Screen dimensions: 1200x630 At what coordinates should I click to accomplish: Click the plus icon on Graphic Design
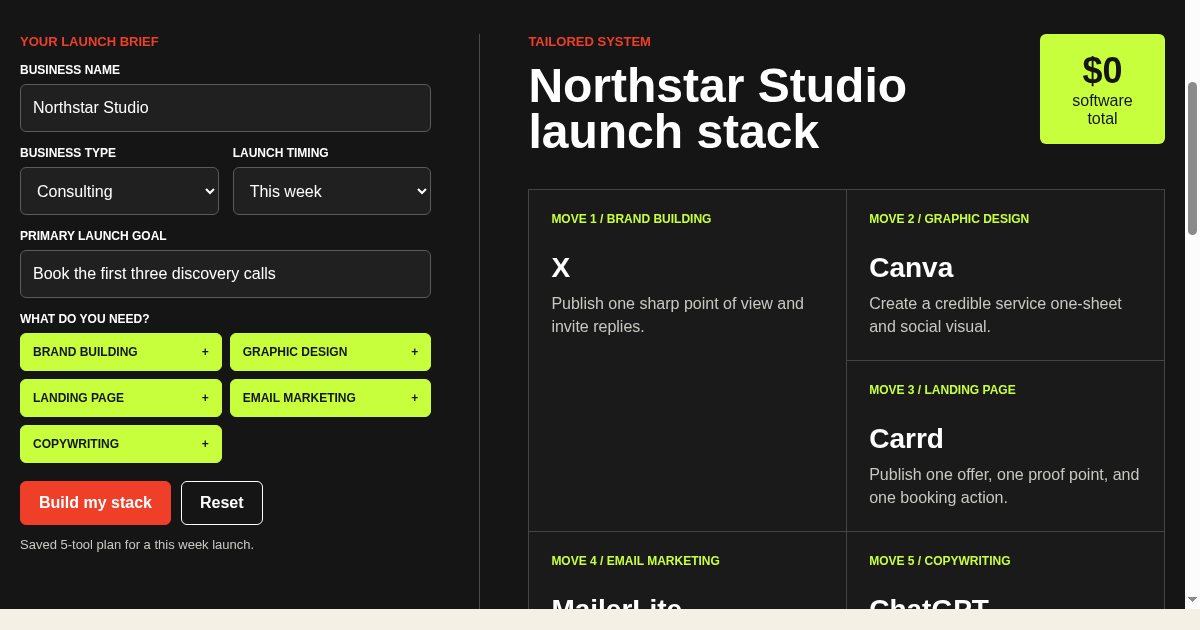coord(414,352)
